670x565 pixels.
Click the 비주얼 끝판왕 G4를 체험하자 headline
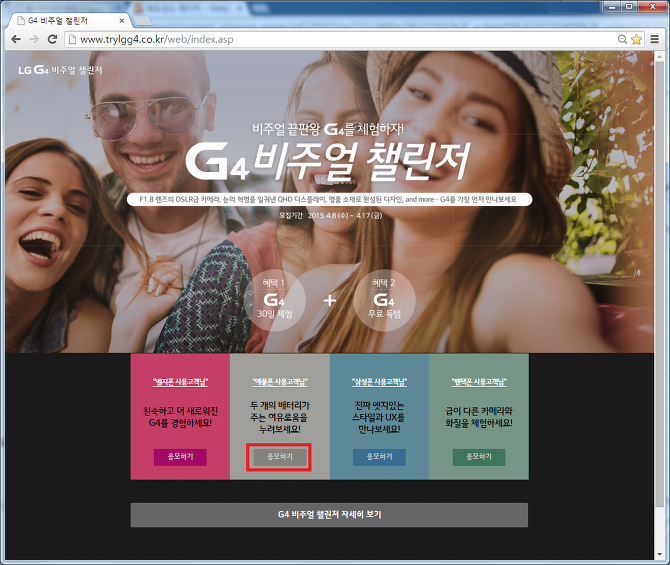point(328,129)
